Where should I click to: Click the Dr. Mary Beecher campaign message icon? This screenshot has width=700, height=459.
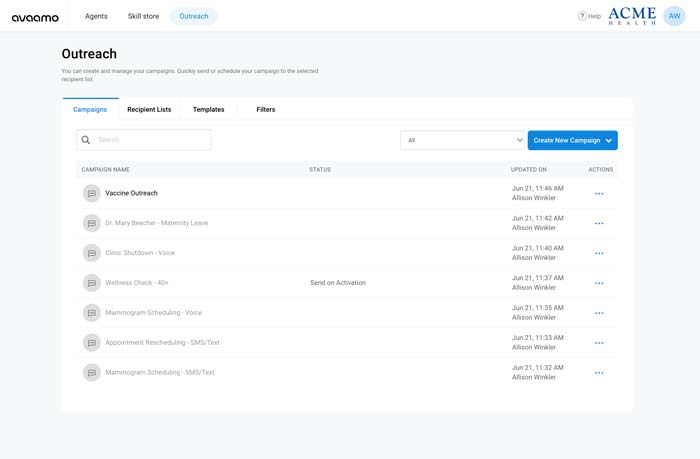pos(92,223)
